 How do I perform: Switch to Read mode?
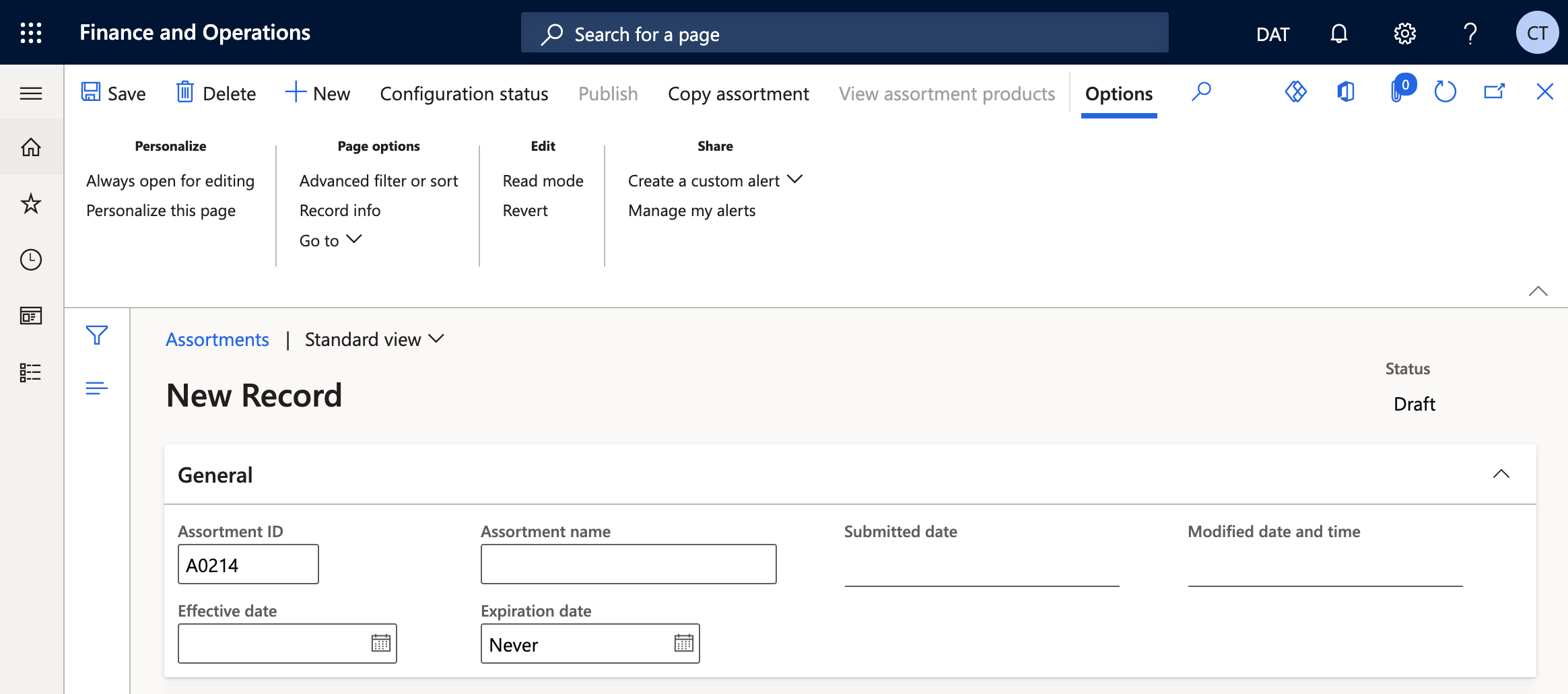point(543,181)
